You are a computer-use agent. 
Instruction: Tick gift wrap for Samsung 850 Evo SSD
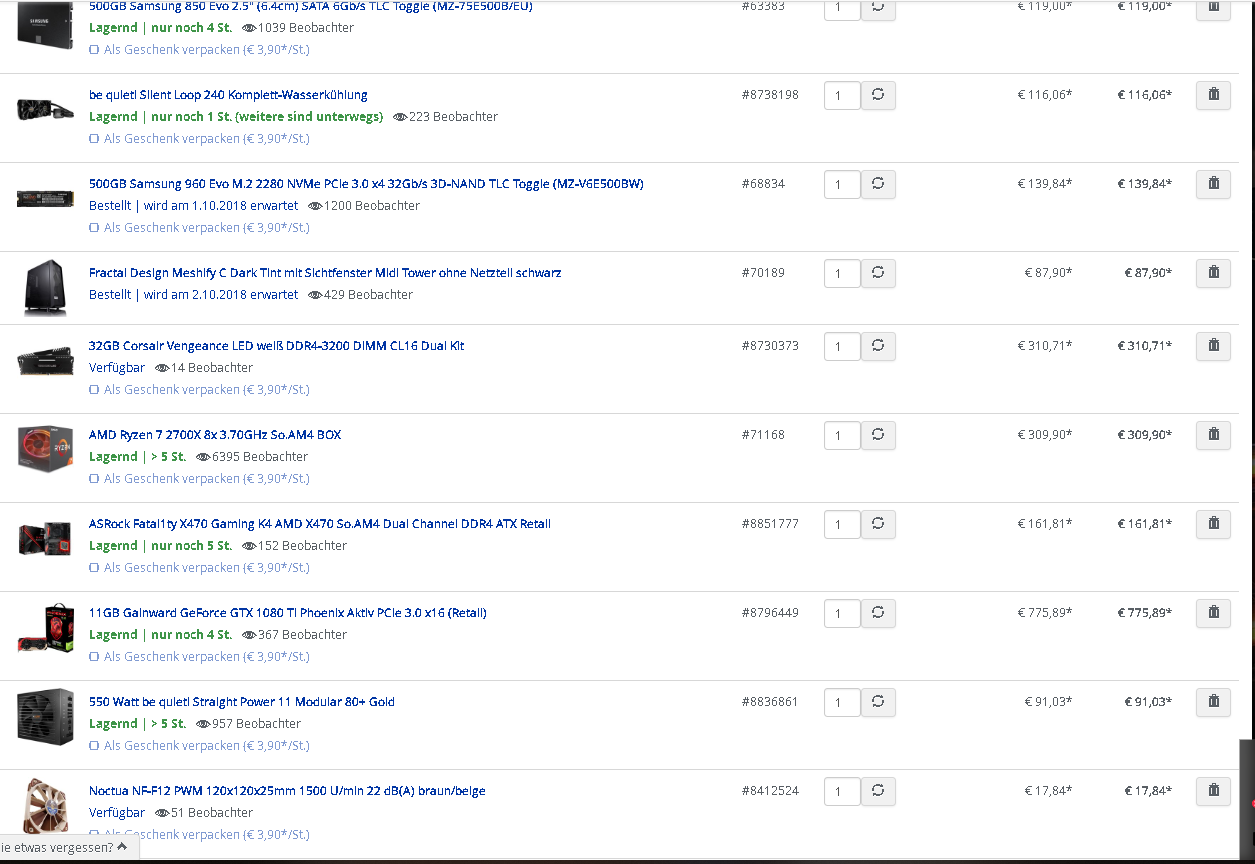click(x=94, y=50)
